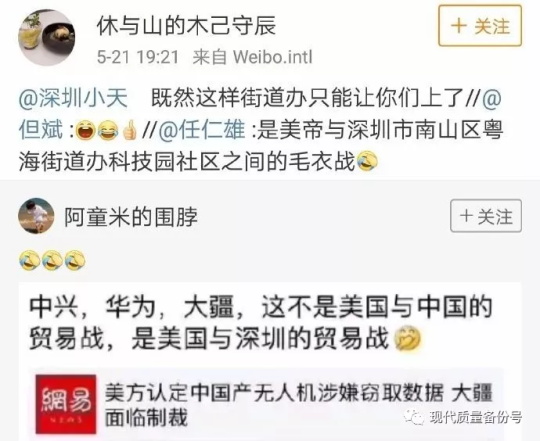The width and height of the screenshot is (540, 441).
Task: Open the @深圳小天 mention link
Action: (x=73, y=98)
